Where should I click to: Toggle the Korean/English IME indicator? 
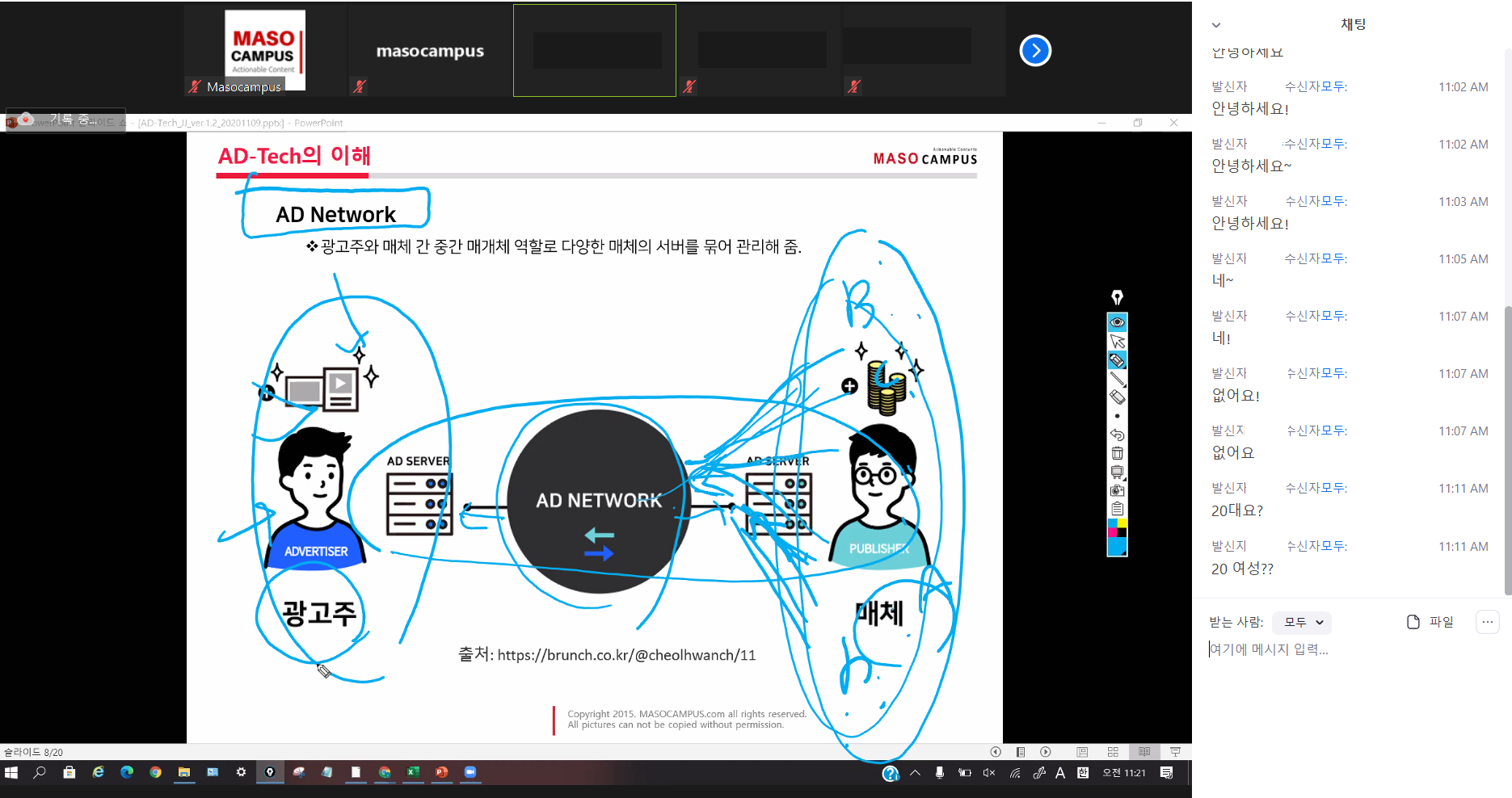(x=1082, y=773)
